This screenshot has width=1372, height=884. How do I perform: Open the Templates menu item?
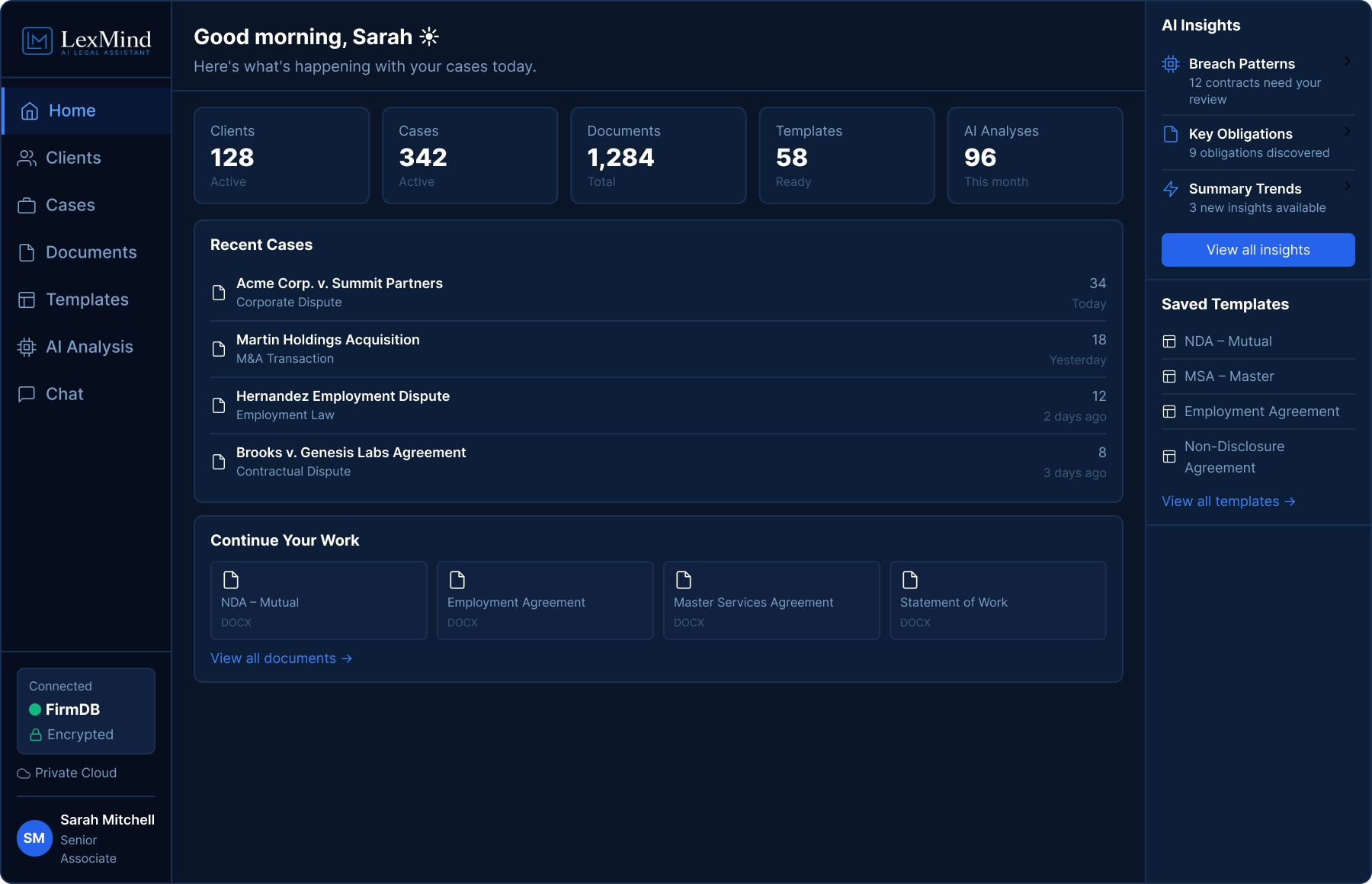point(86,299)
